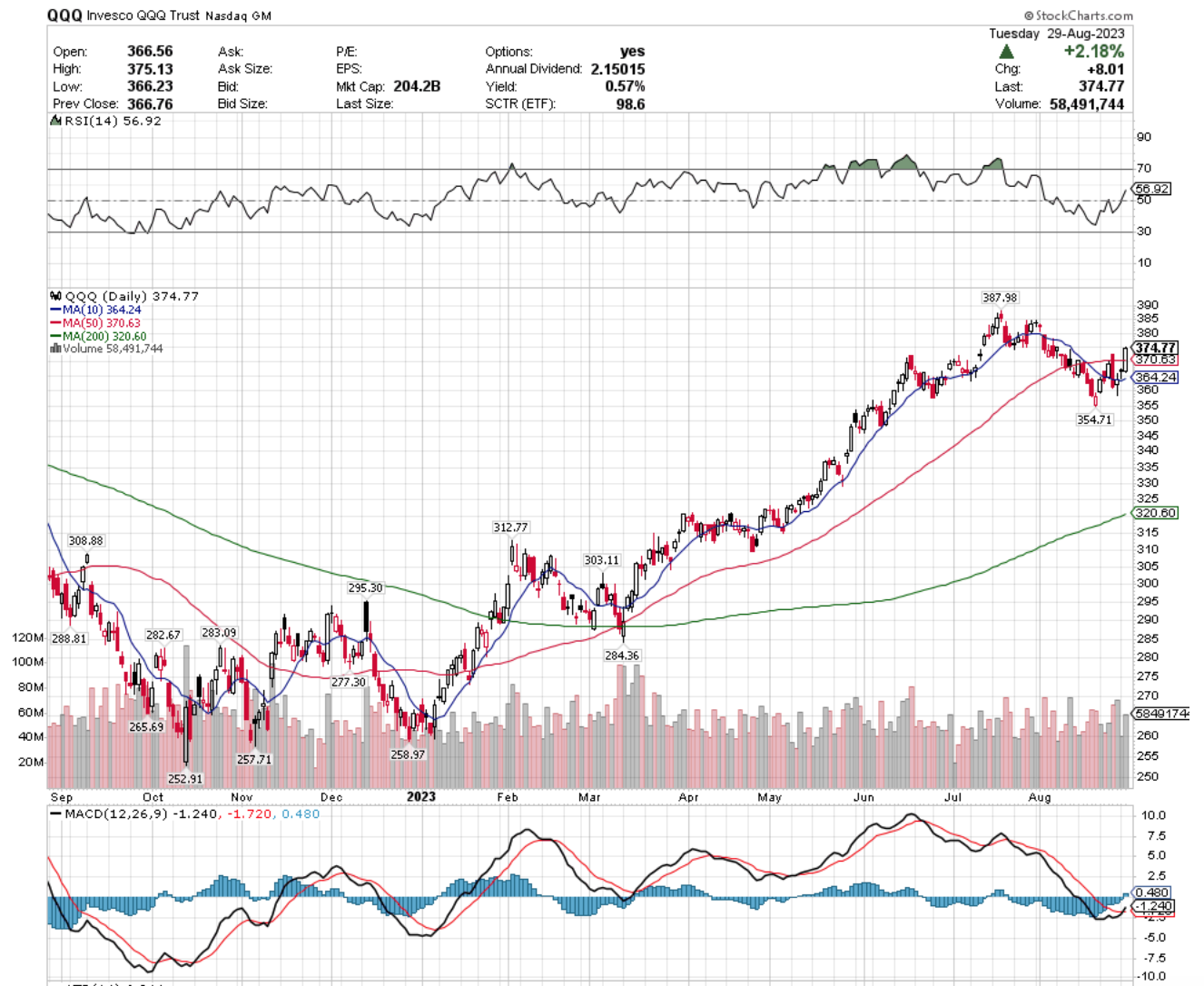Click the Low value 366.23
This screenshot has width=1204, height=986.
pyautogui.click(x=150, y=86)
